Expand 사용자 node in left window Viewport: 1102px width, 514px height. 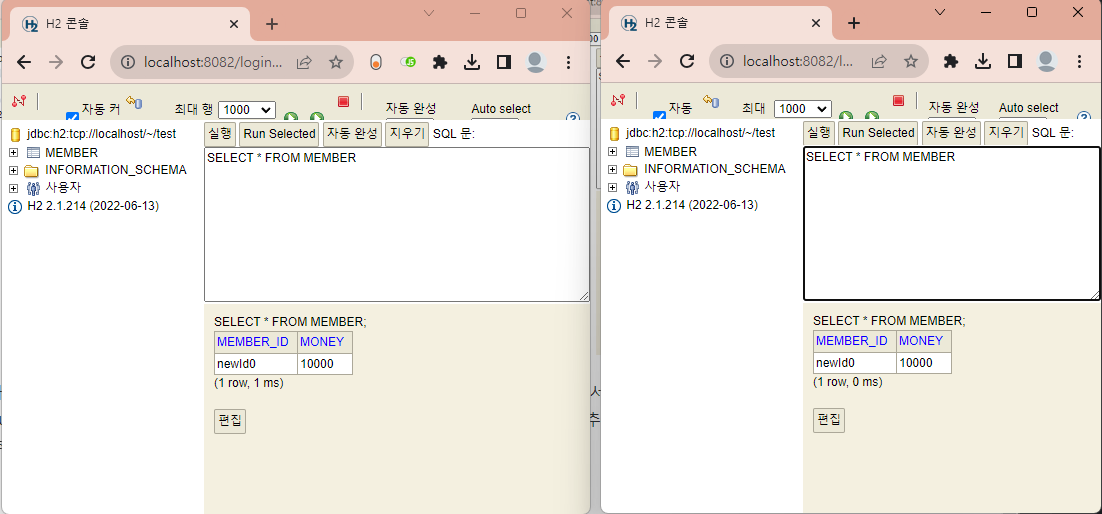pyautogui.click(x=13, y=188)
